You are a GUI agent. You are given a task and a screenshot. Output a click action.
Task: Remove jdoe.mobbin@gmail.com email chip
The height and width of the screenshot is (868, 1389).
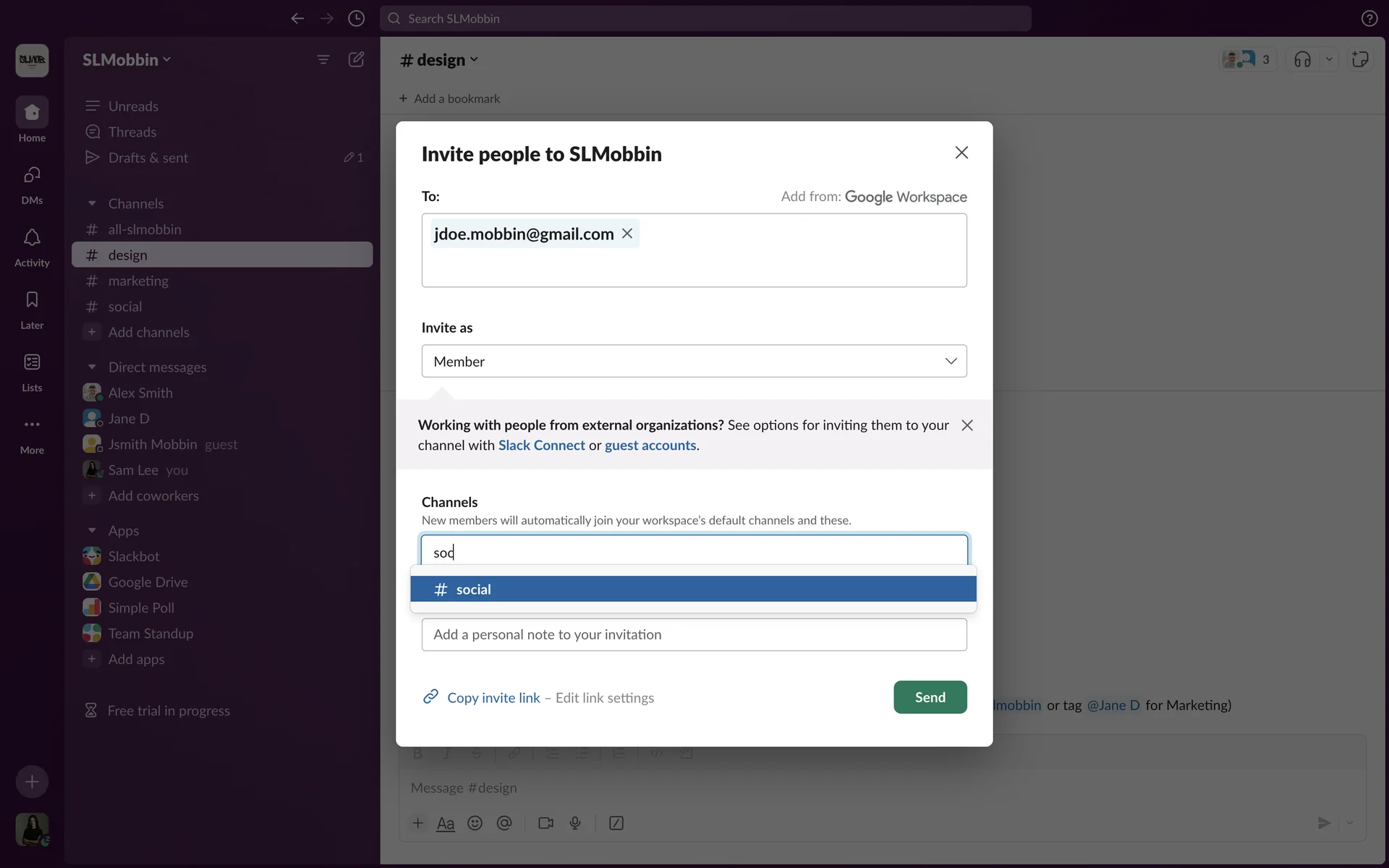[x=627, y=234]
